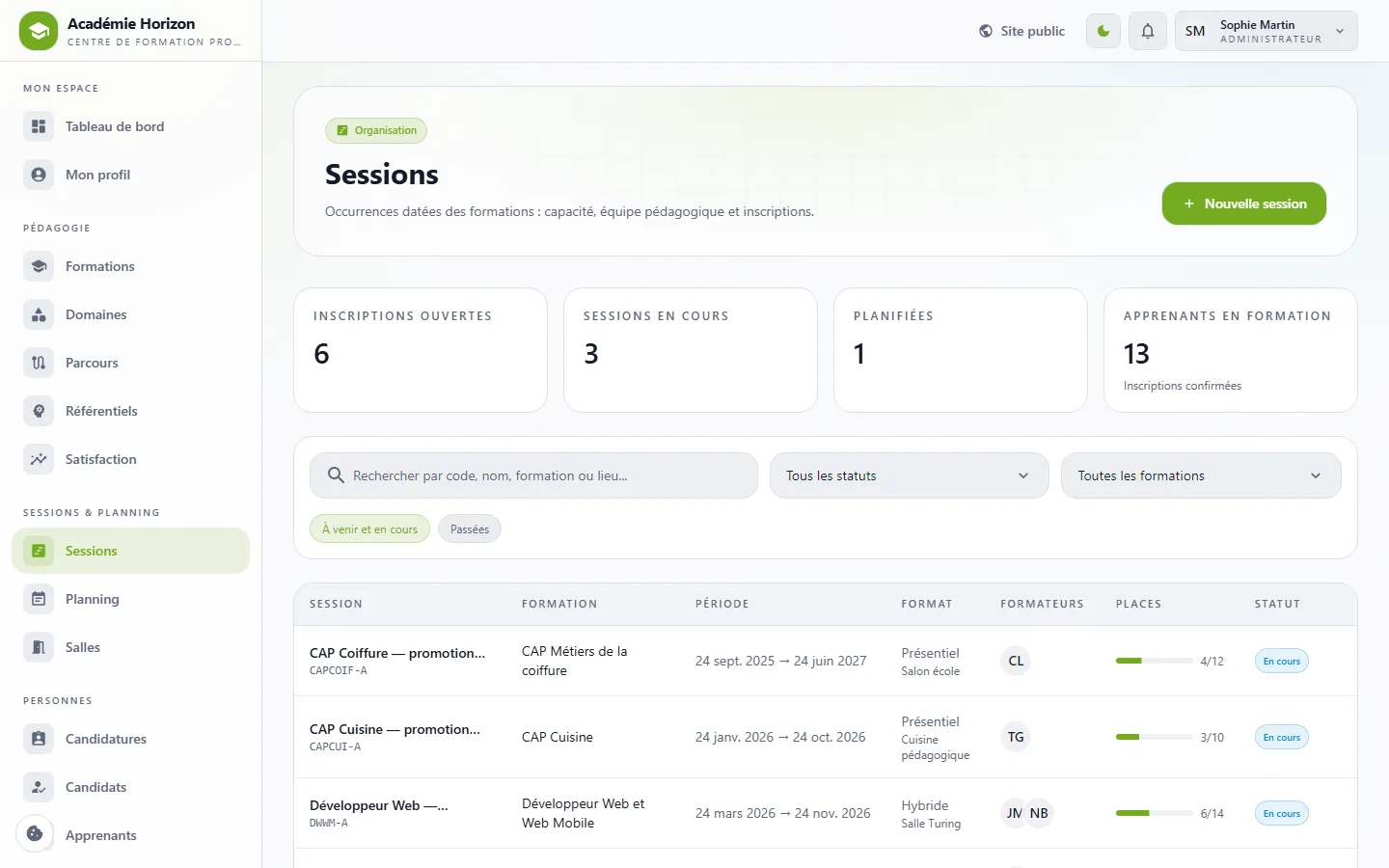Click the JM trainer avatar
The width and height of the screenshot is (1389, 868).
click(x=1013, y=813)
